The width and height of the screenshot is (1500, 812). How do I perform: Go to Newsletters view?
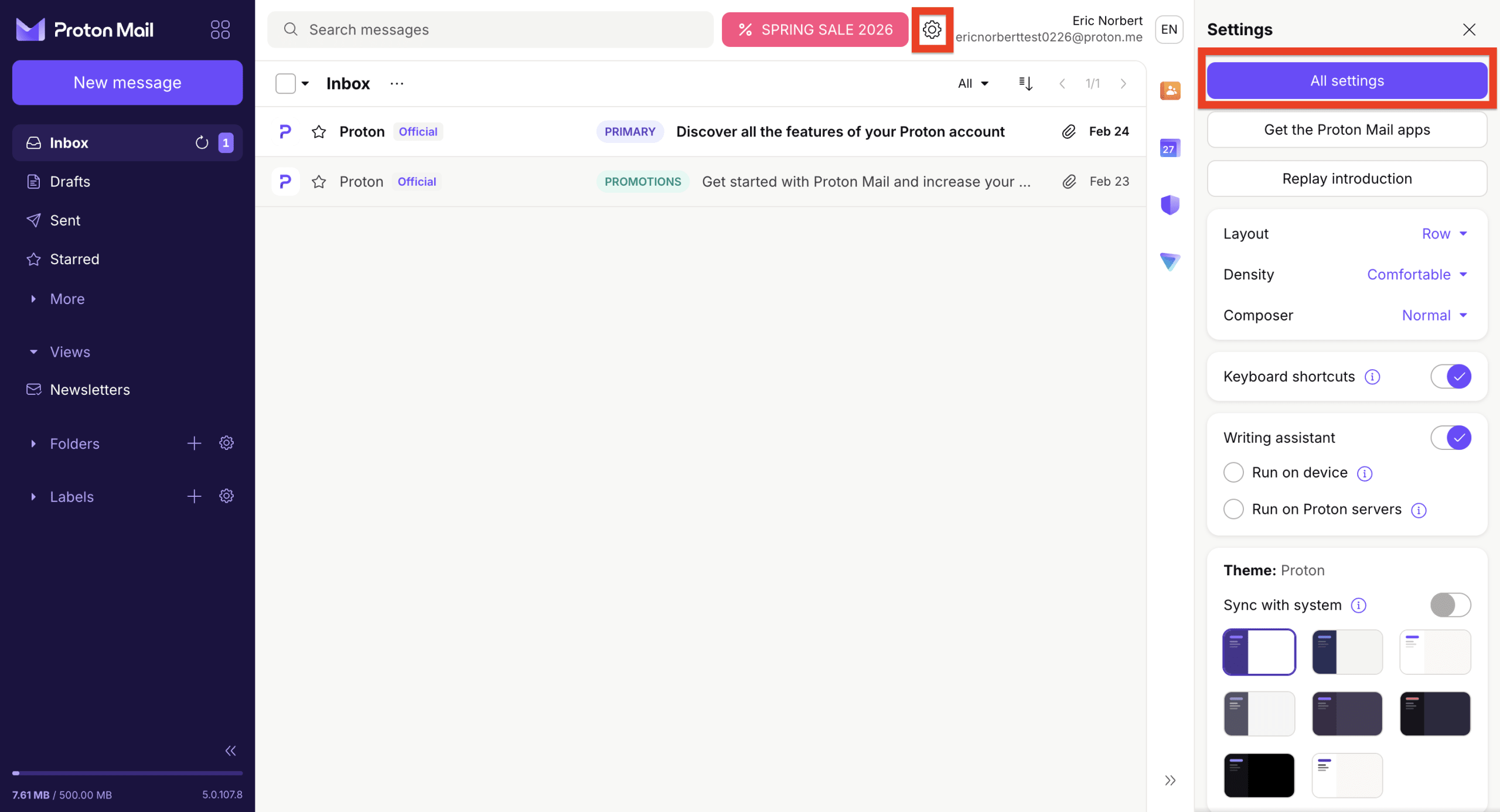[90, 390]
